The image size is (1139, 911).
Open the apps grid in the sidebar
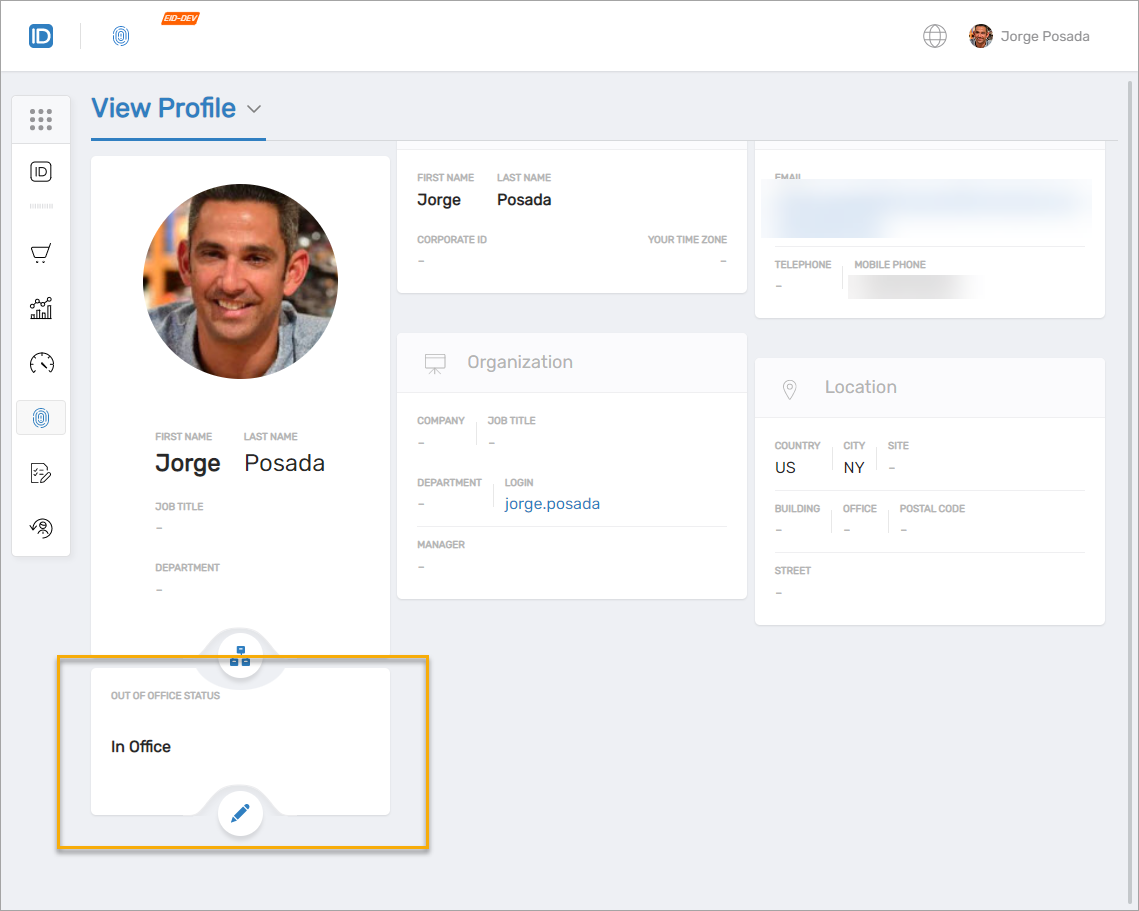(41, 119)
